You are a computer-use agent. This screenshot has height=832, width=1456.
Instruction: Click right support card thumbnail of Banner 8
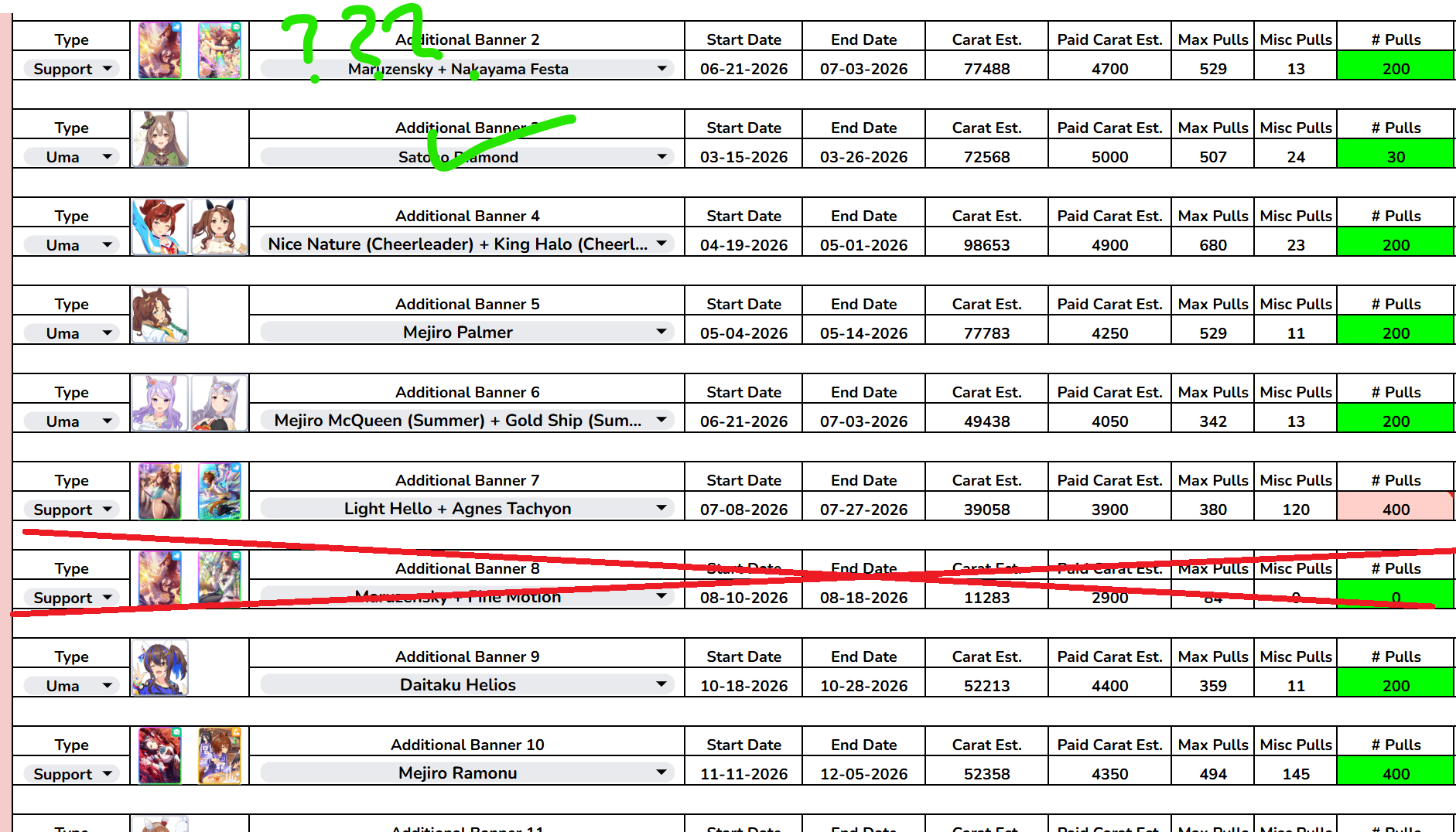[220, 580]
